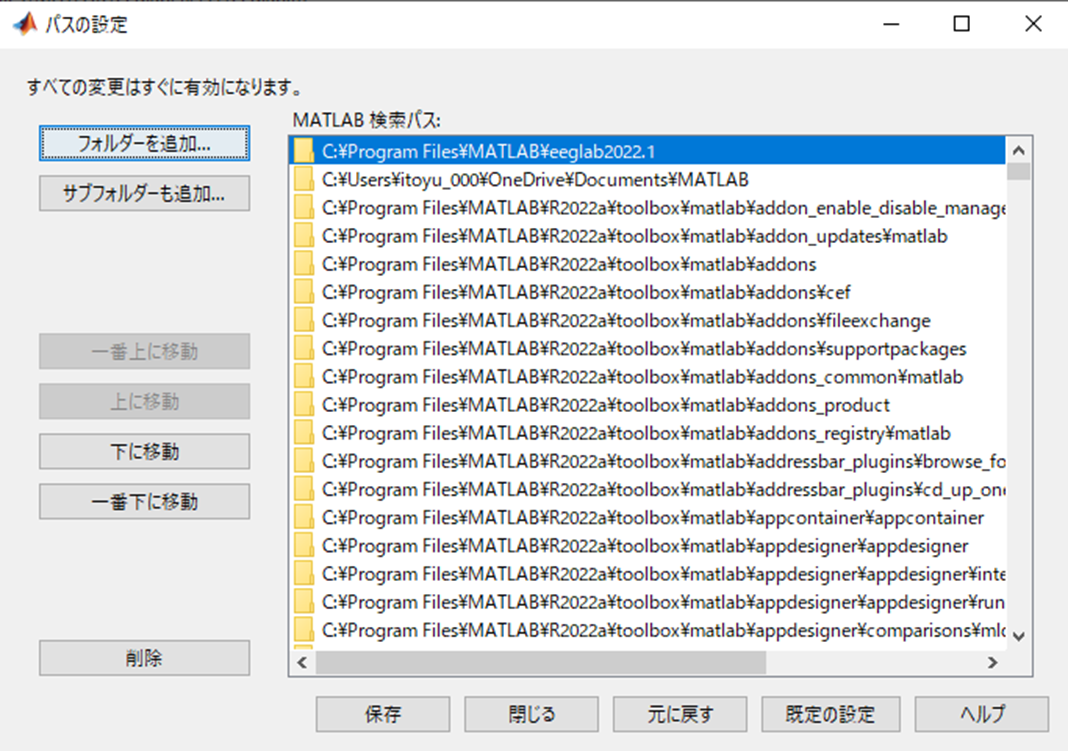Click the horizontal scrollbar thumb

pos(541,662)
